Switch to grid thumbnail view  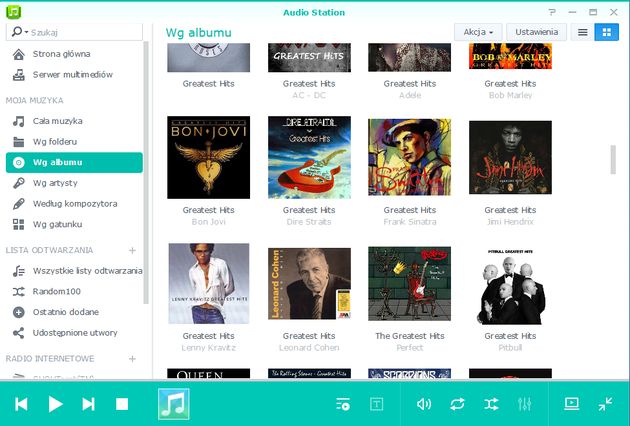(x=607, y=32)
